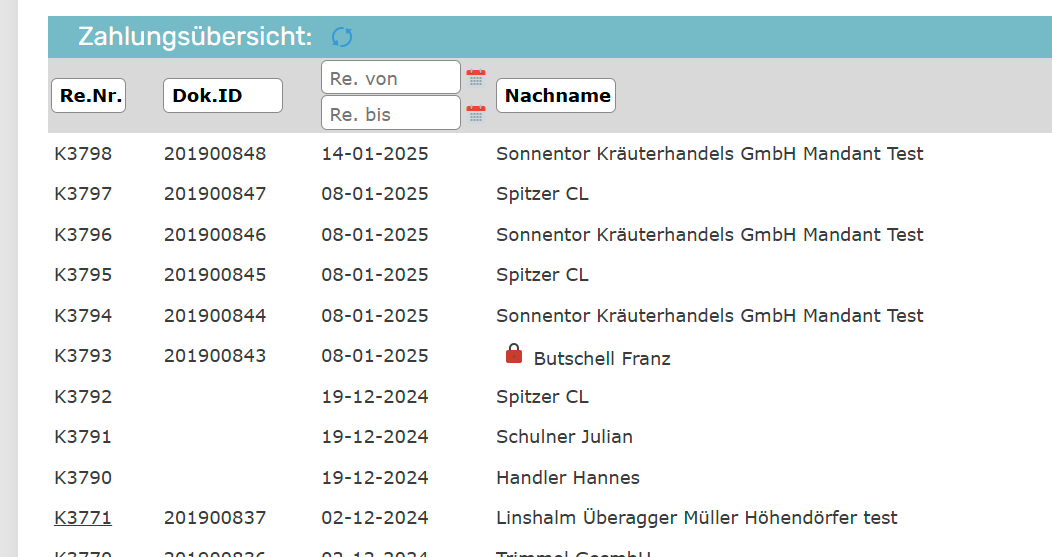Click name Handler Hannes
The height and width of the screenshot is (557, 1052).
[x=567, y=478]
